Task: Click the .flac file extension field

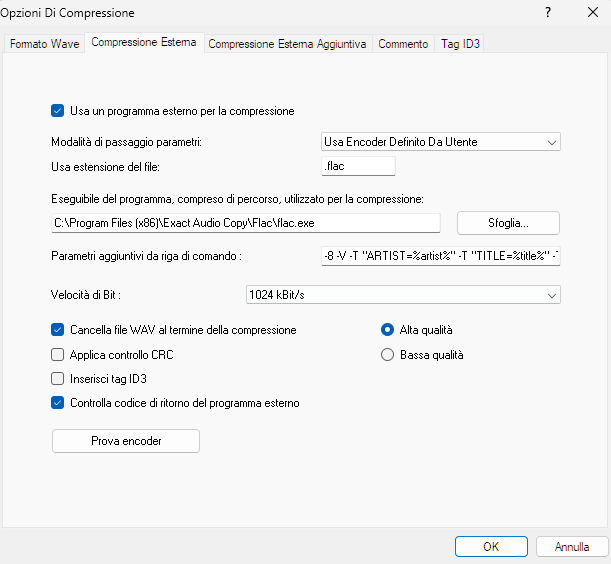Action: (x=358, y=166)
